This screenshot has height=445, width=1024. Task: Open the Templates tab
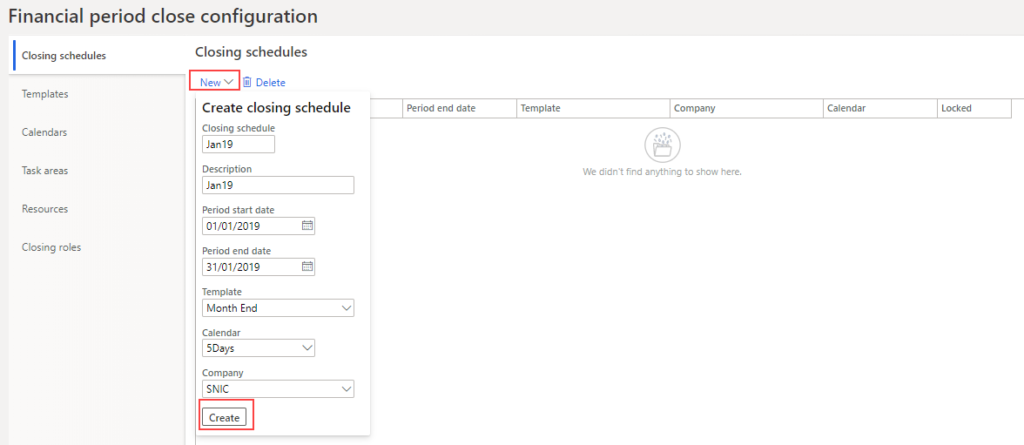click(45, 94)
